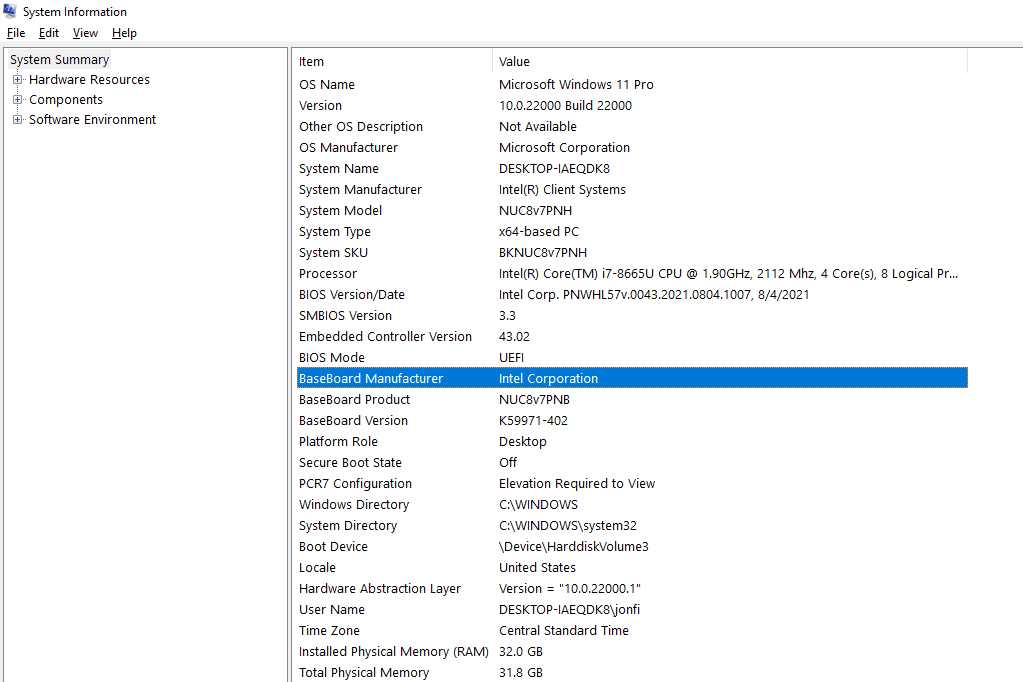Select the System Directory row
This screenshot has height=682, width=1023.
click(632, 525)
